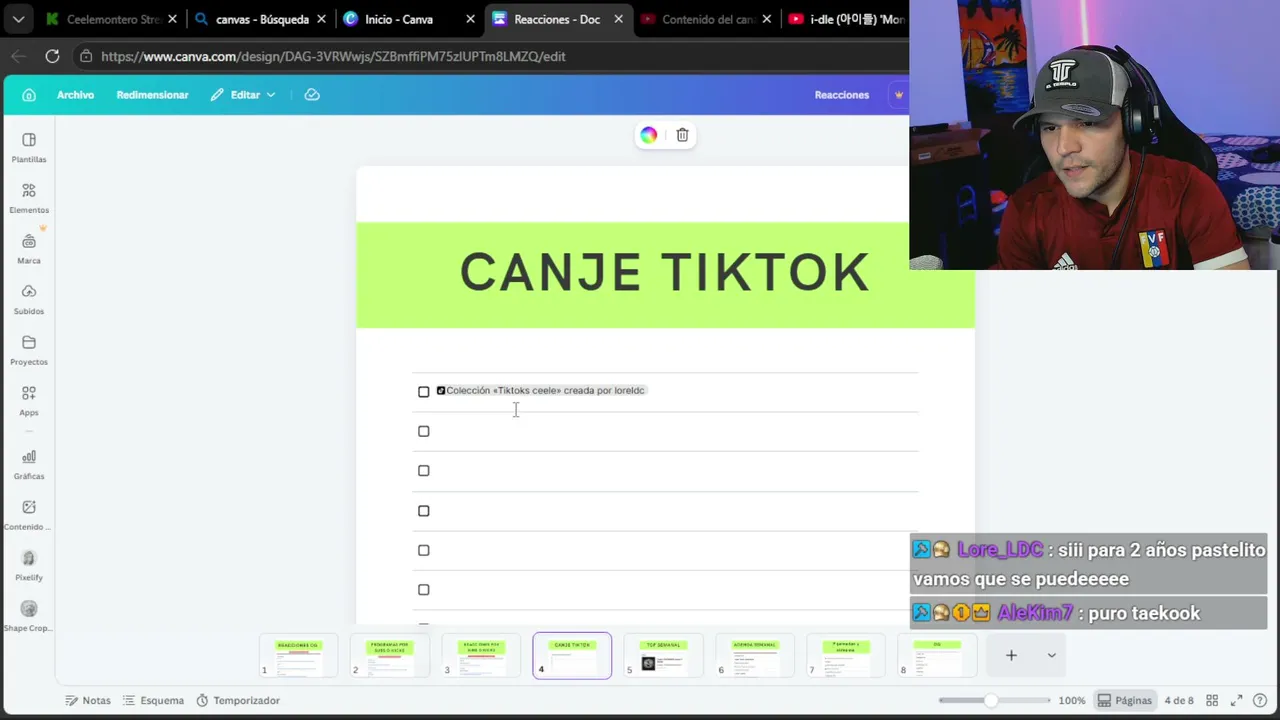Enter fullscreen presentation mode

tap(1237, 700)
